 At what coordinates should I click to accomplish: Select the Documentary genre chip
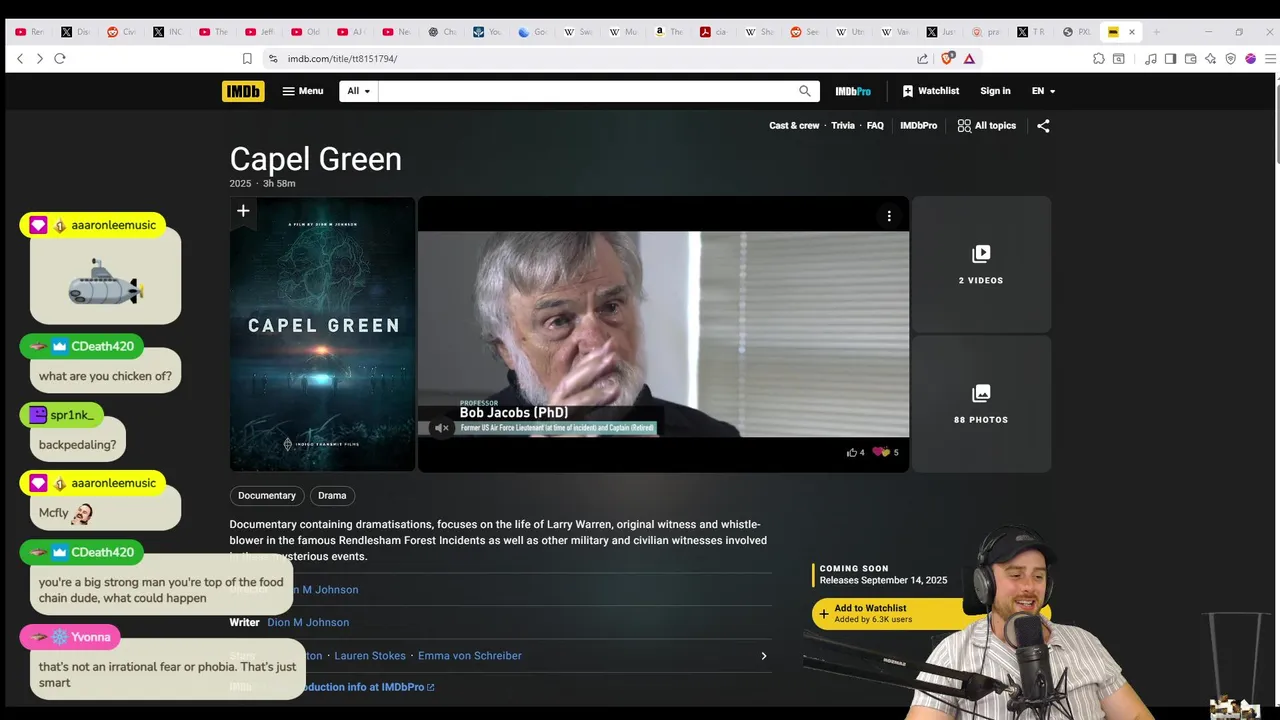pyautogui.click(x=267, y=496)
